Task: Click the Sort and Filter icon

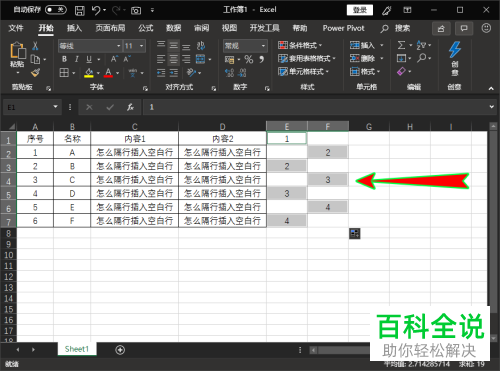Action: 421,45
